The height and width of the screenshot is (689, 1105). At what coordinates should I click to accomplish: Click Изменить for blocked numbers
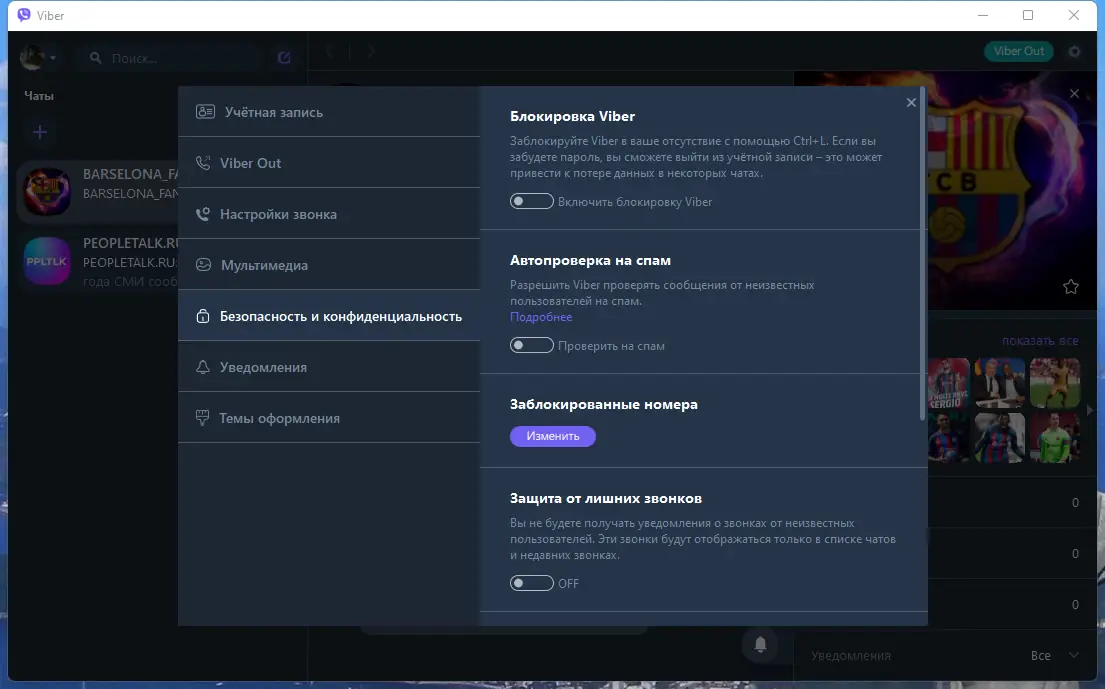pos(552,436)
